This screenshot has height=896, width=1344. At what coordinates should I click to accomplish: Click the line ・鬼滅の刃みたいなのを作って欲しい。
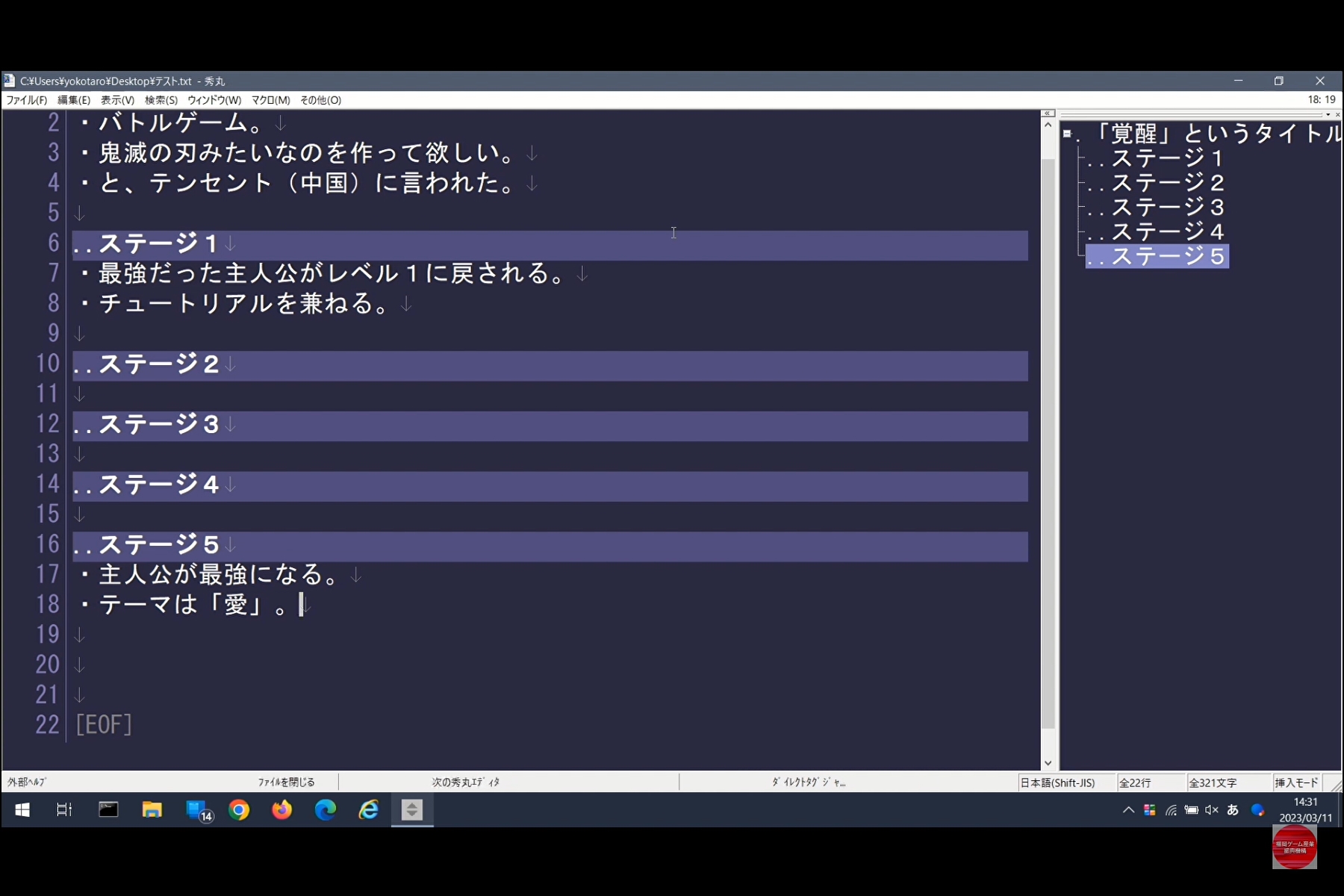(299, 153)
